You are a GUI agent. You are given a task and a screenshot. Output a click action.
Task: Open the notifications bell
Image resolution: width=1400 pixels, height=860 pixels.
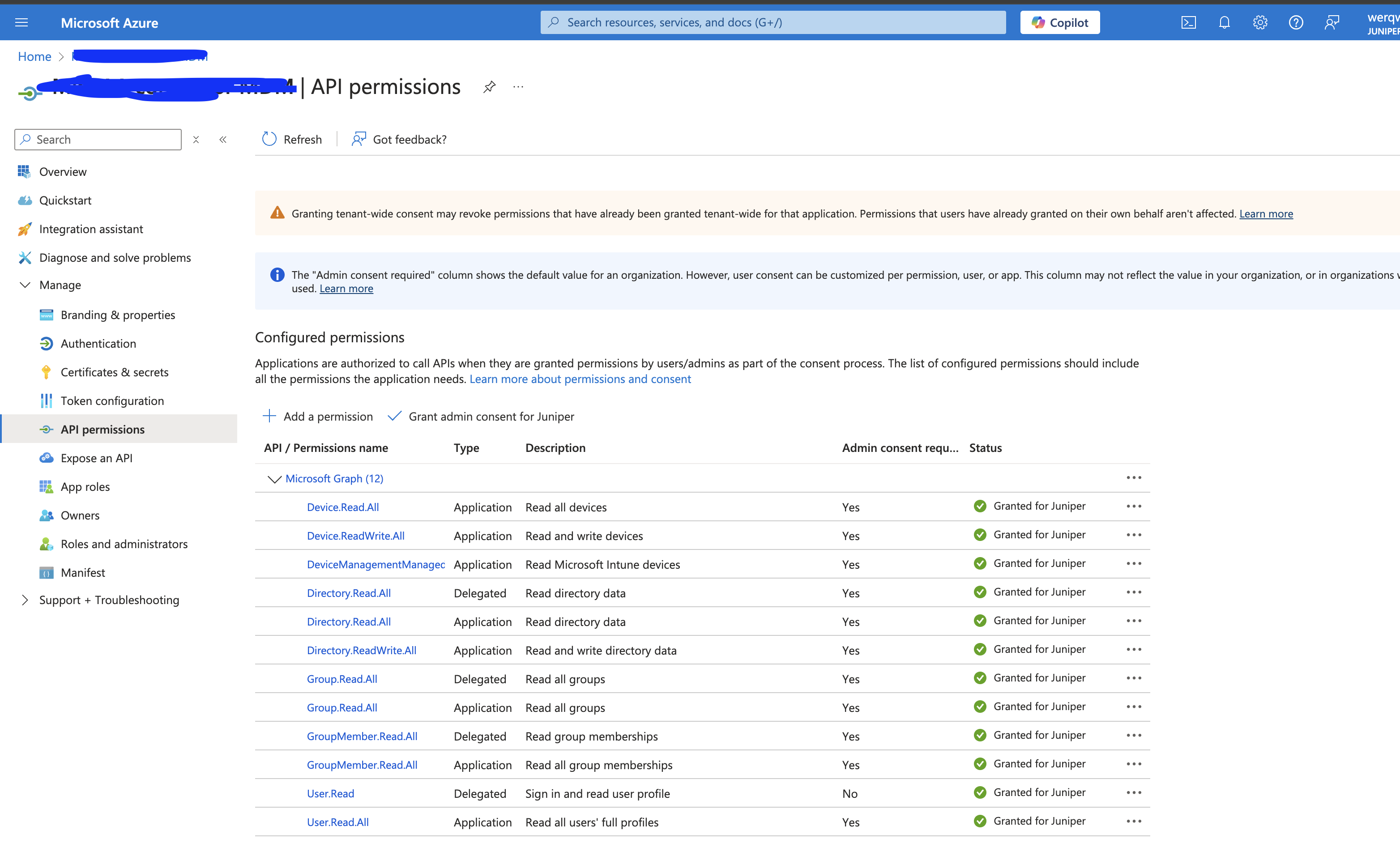[x=1224, y=22]
